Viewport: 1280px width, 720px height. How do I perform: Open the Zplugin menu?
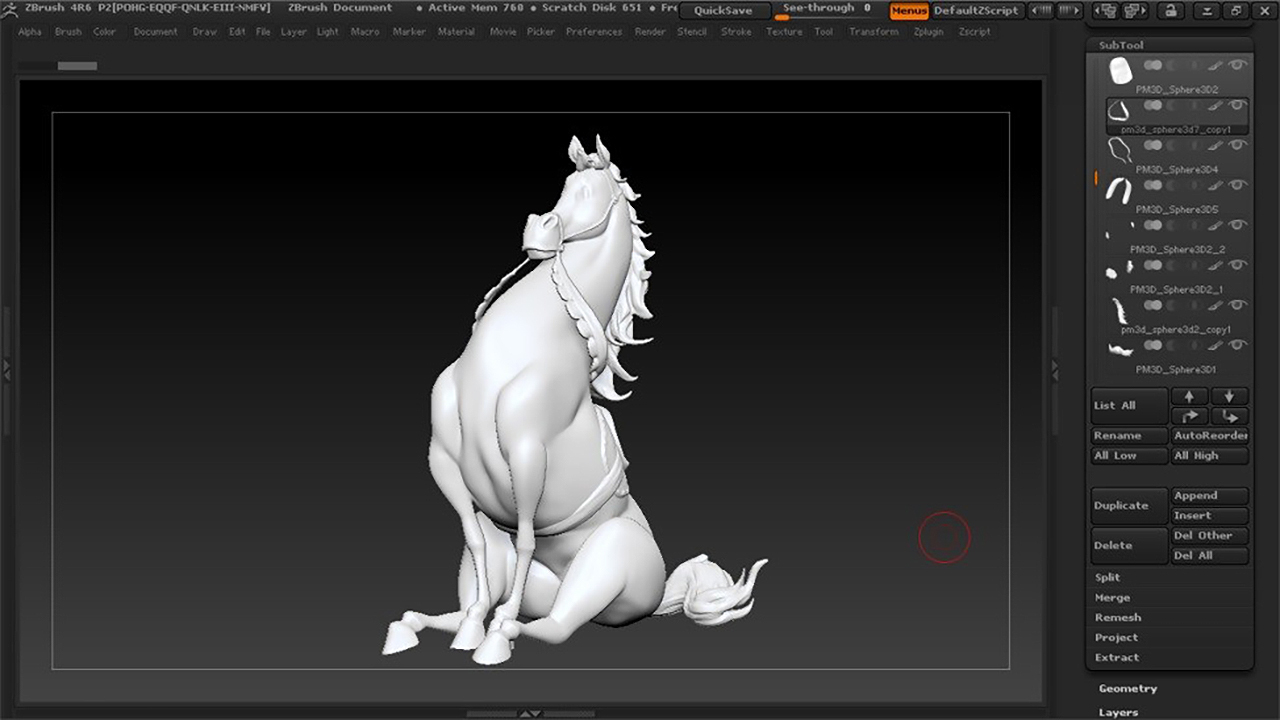[929, 32]
